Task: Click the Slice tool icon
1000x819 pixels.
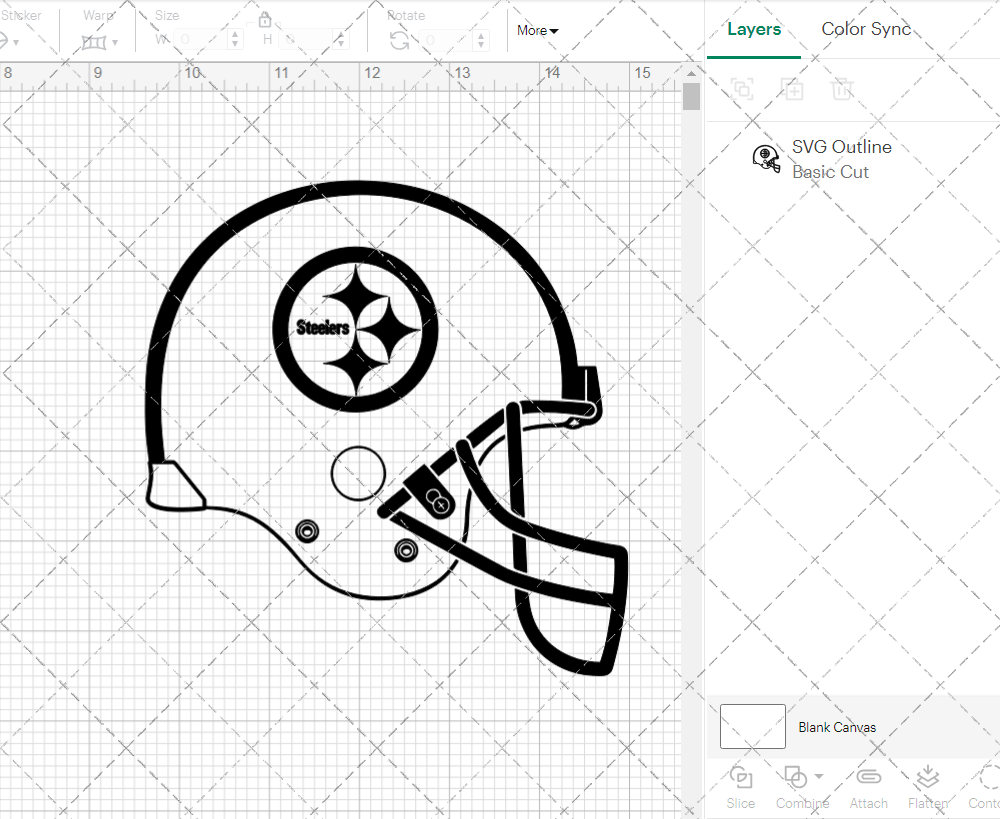Action: pos(741,777)
